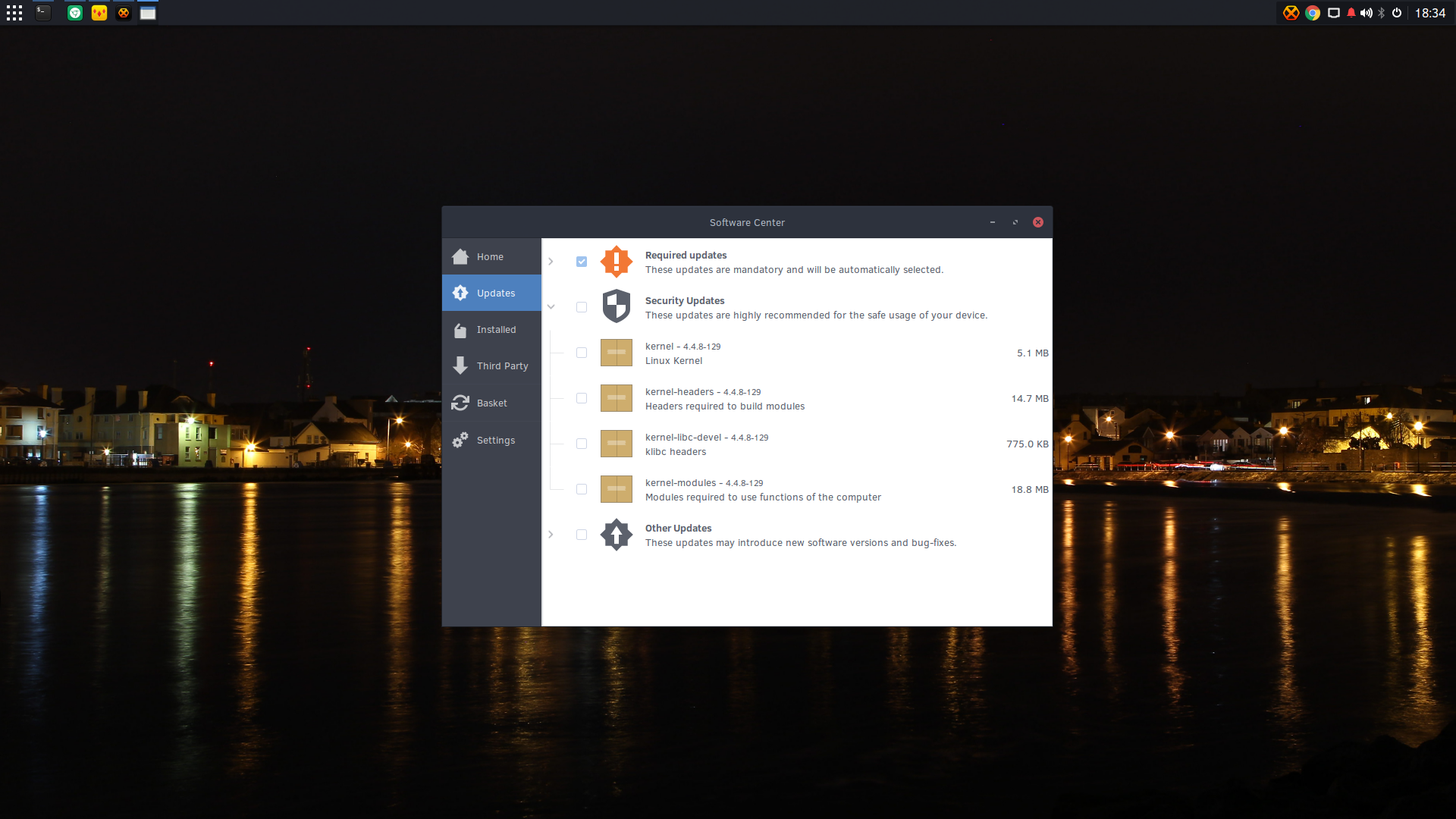This screenshot has width=1456, height=819.
Task: Click the 'Required updates' heading
Action: tap(686, 256)
